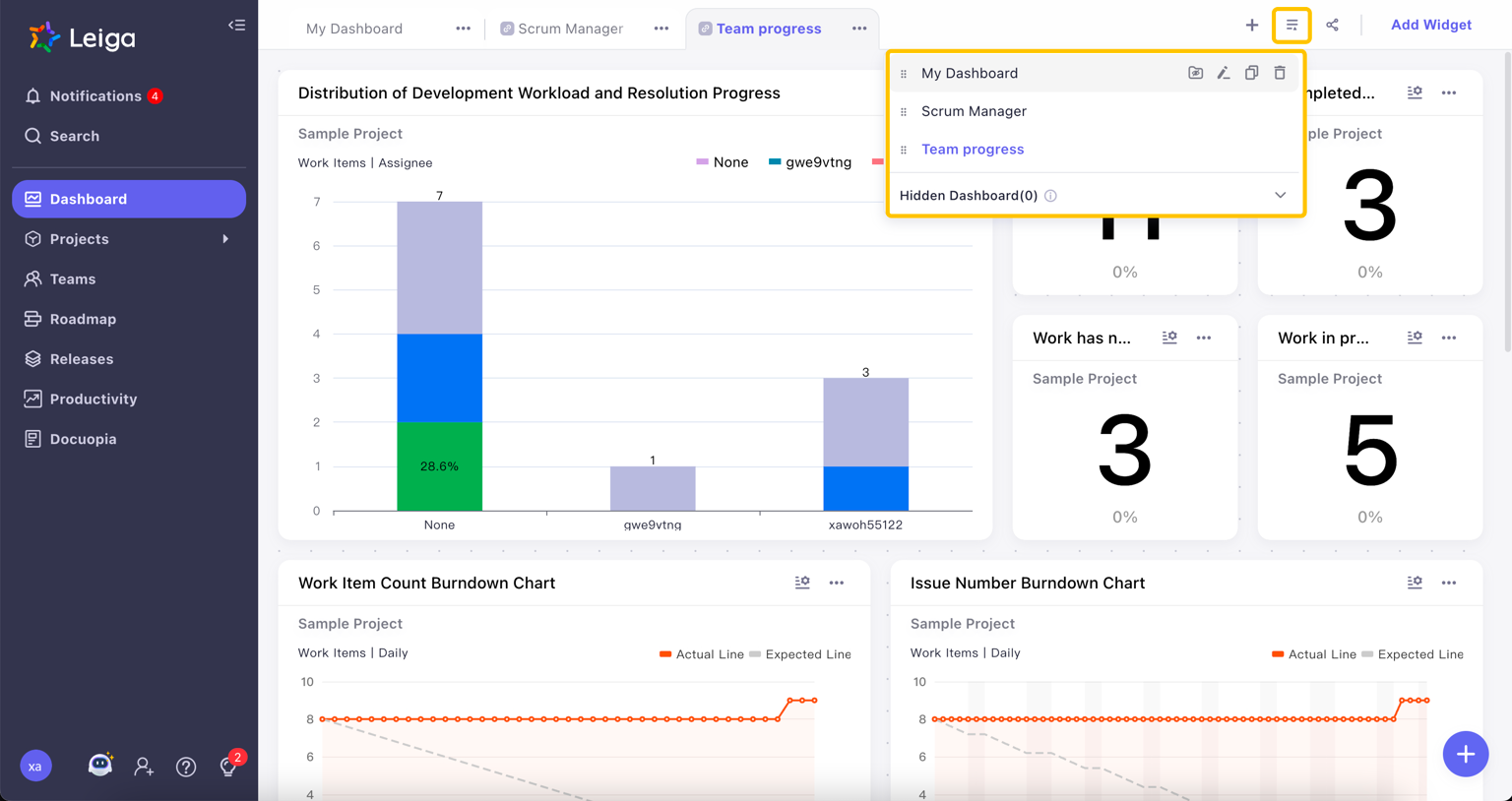
Task: Select Team progress in the dashboard list
Action: (x=973, y=150)
